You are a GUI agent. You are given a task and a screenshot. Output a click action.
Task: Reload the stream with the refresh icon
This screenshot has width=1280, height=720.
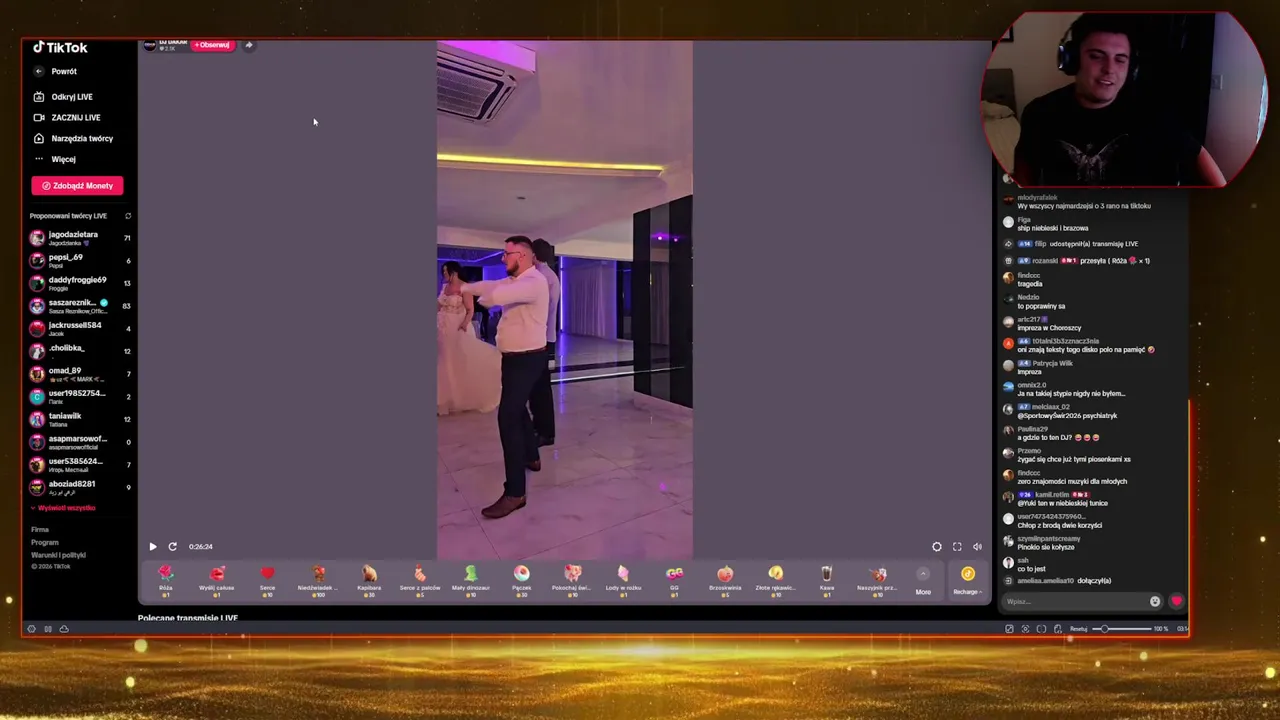(172, 547)
